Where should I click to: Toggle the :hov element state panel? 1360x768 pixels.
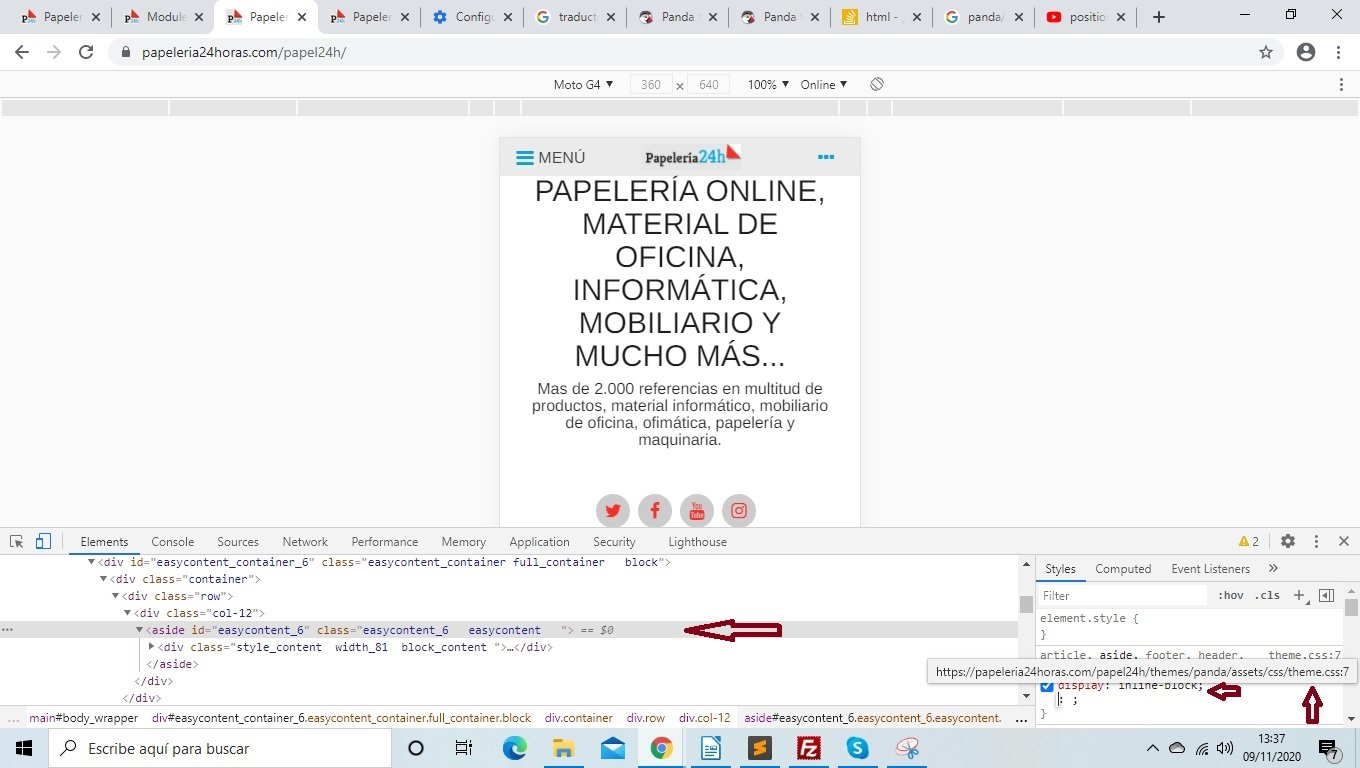pyautogui.click(x=1230, y=596)
